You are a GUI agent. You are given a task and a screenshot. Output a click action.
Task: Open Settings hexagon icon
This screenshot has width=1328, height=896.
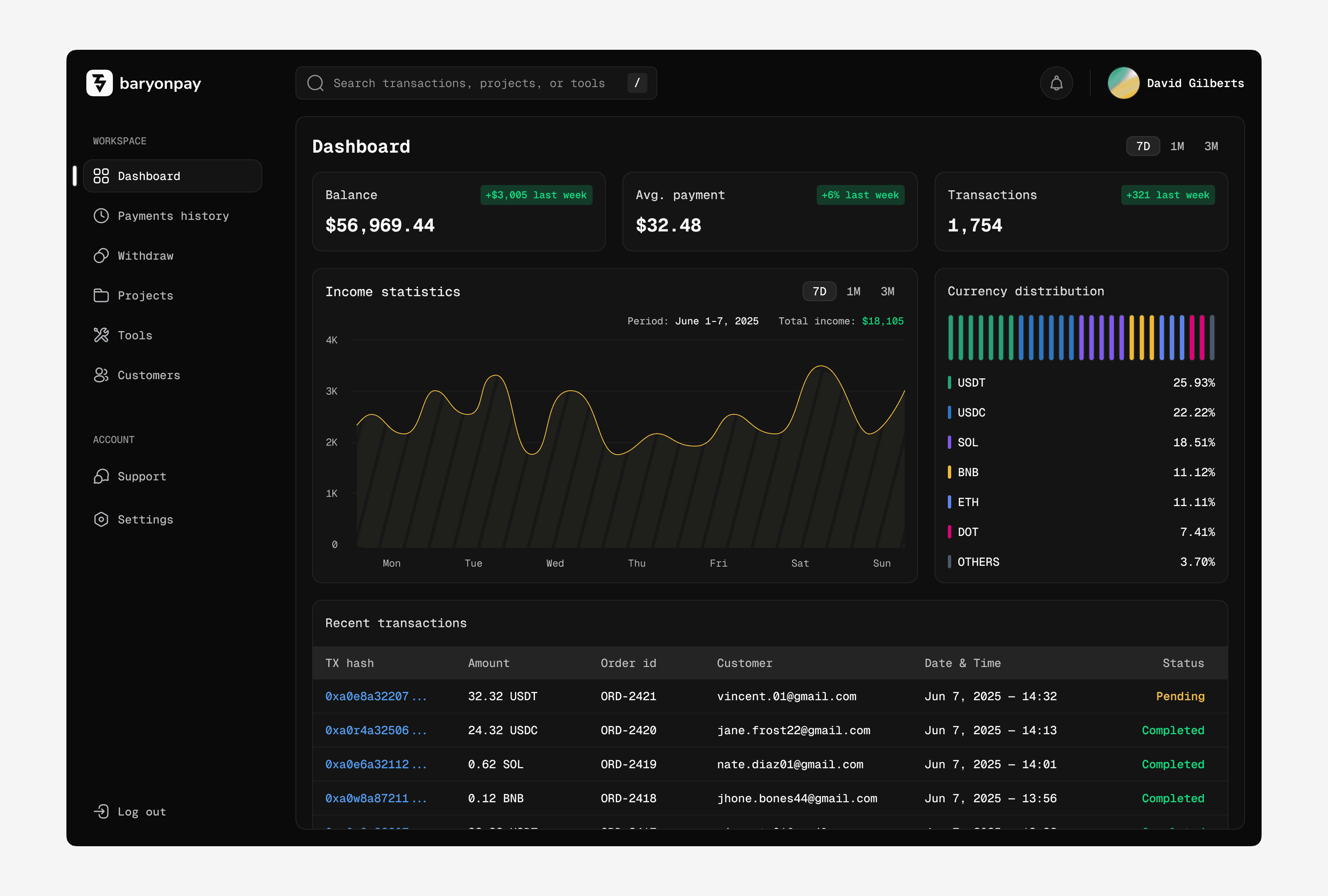point(101,519)
